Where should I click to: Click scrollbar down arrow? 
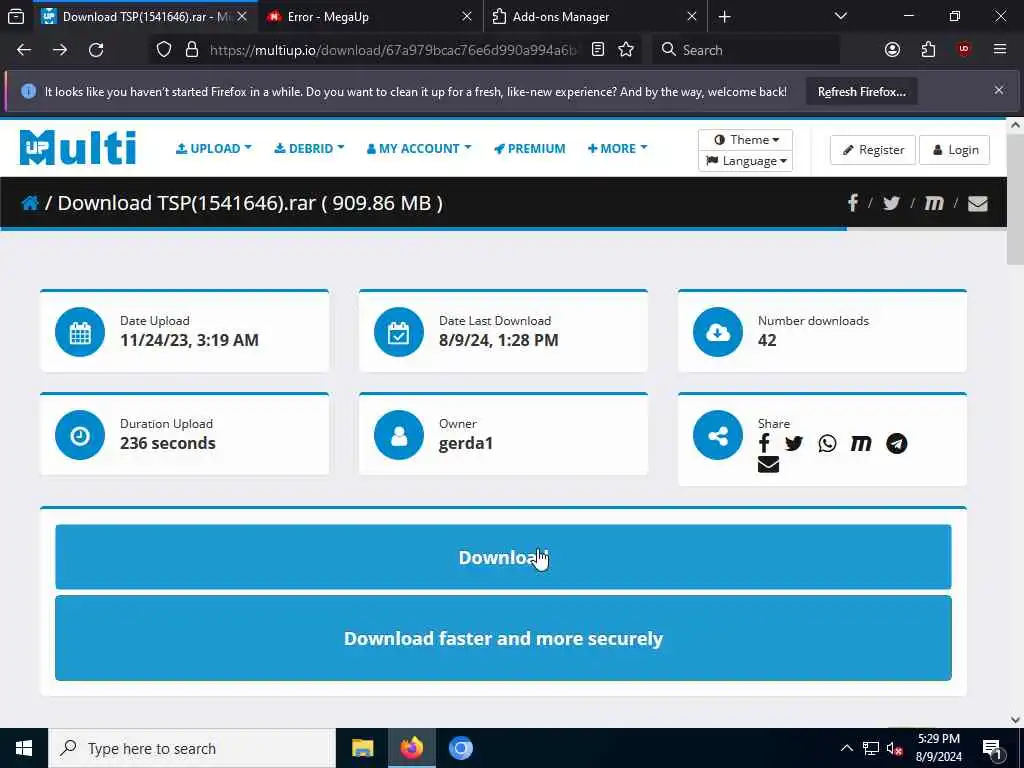point(1015,720)
